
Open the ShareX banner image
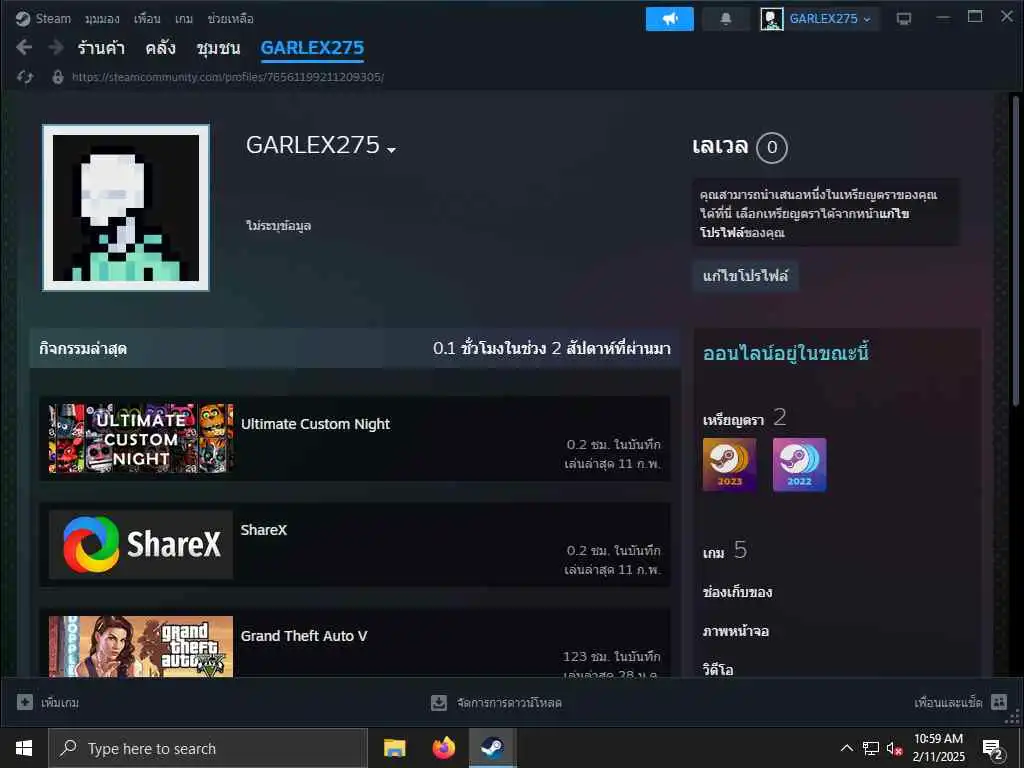point(140,544)
